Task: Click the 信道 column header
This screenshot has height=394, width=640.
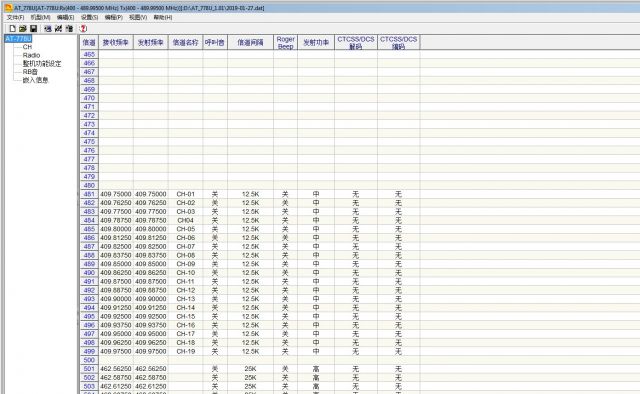Action: (89, 42)
